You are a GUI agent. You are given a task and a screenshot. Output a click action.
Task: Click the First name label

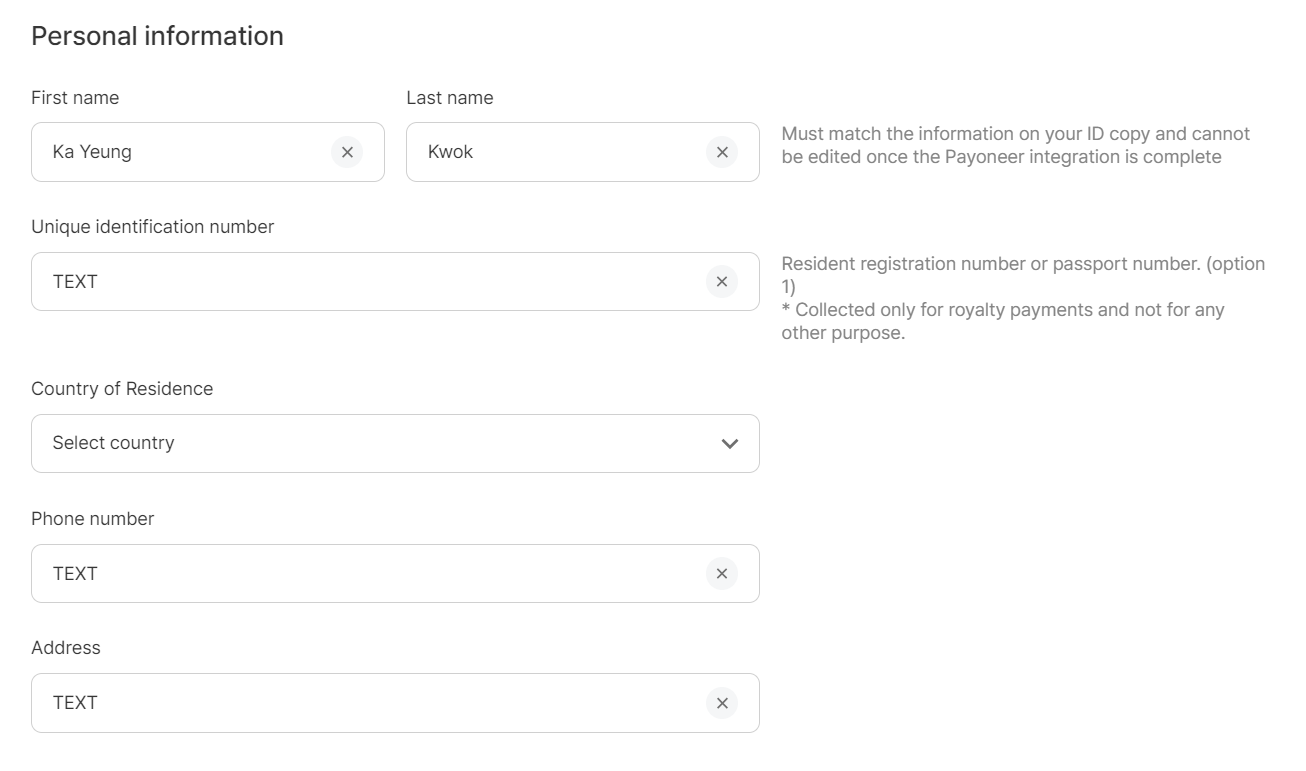coord(75,98)
